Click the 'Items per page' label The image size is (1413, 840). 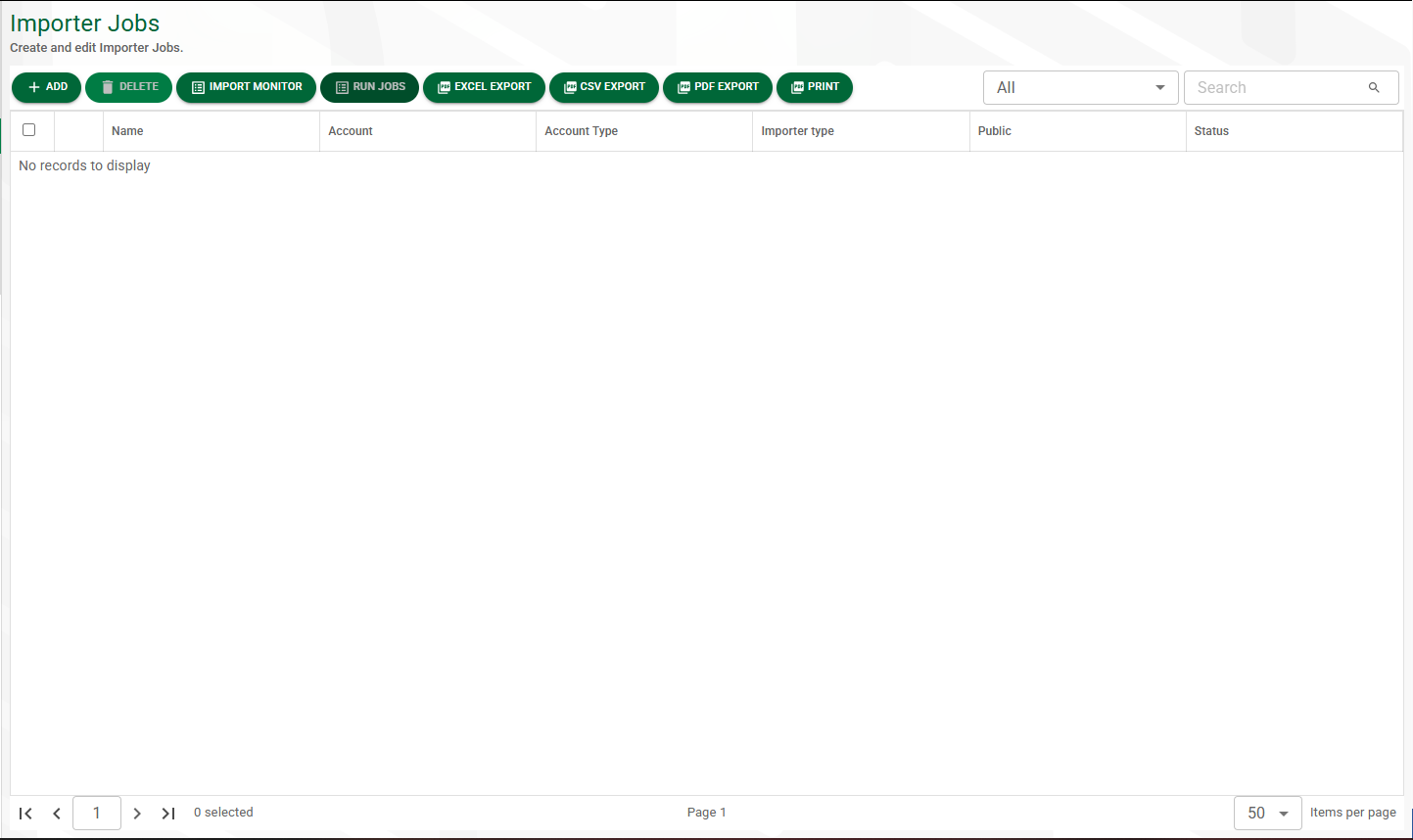coord(1353,813)
